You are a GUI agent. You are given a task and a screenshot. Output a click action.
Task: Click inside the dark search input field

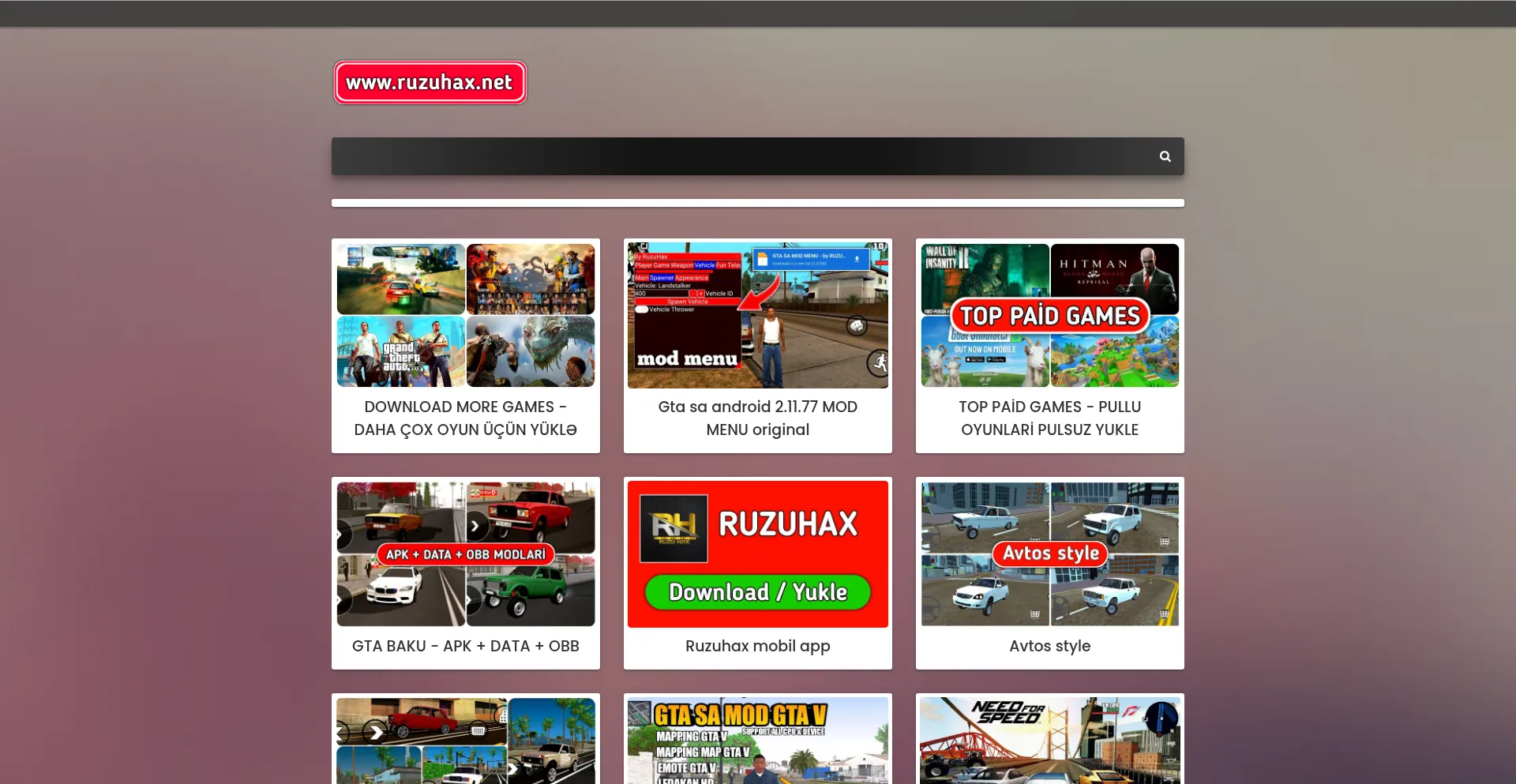click(734, 156)
